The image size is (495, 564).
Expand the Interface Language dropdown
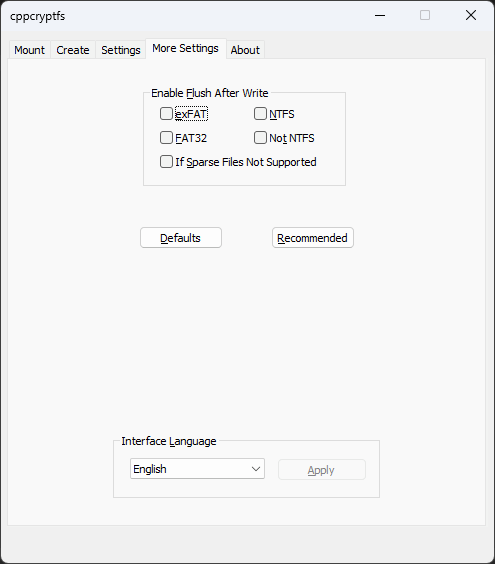(197, 468)
